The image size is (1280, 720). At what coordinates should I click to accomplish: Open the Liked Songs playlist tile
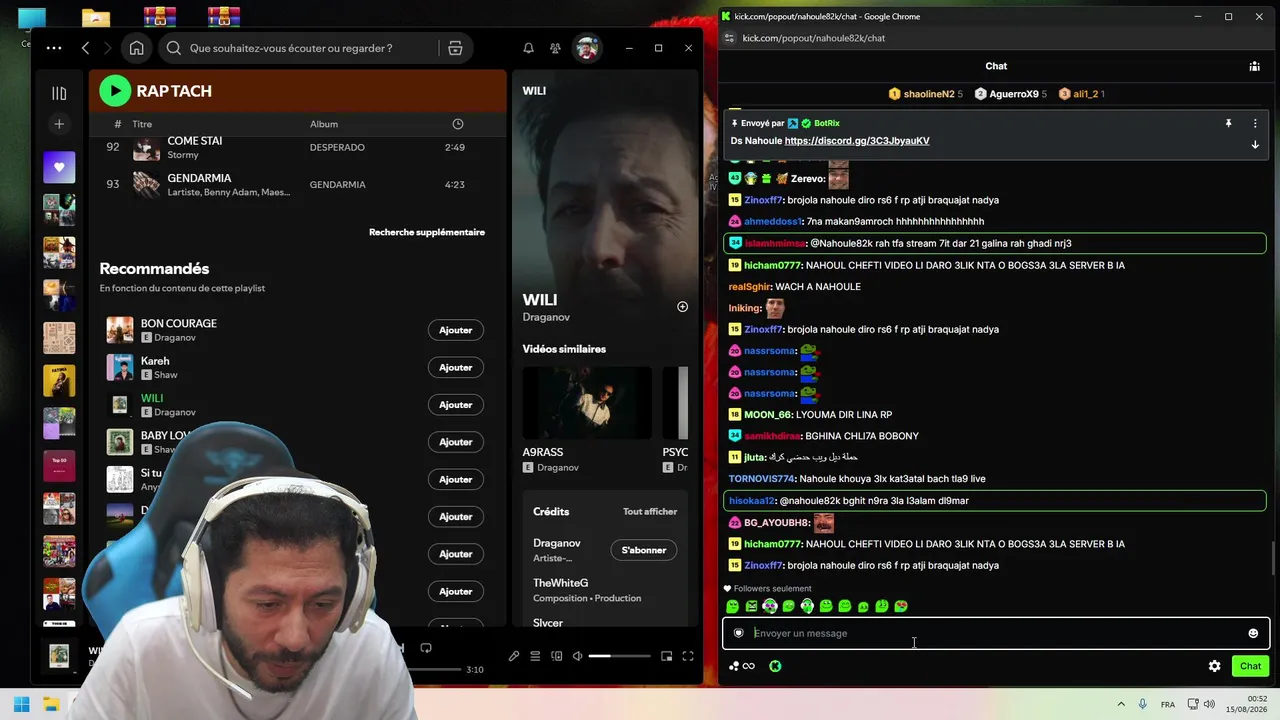[59, 167]
